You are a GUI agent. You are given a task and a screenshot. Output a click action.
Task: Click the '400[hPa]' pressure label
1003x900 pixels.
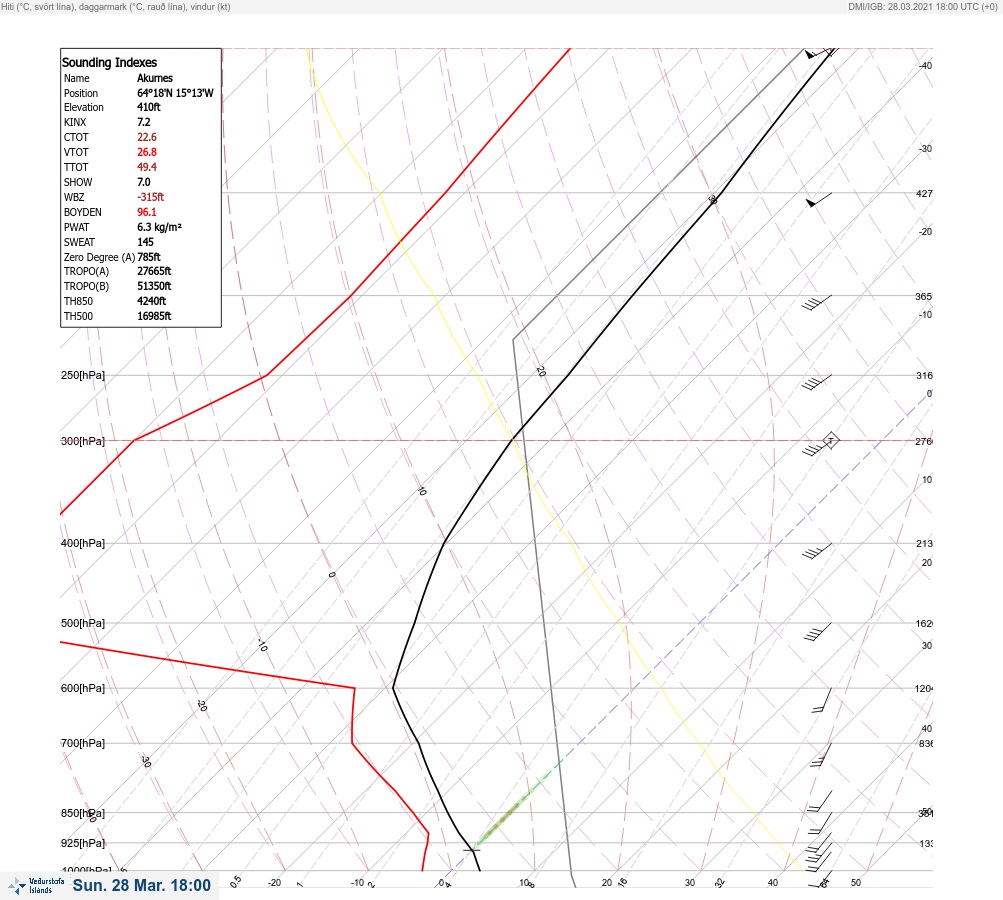(x=83, y=543)
